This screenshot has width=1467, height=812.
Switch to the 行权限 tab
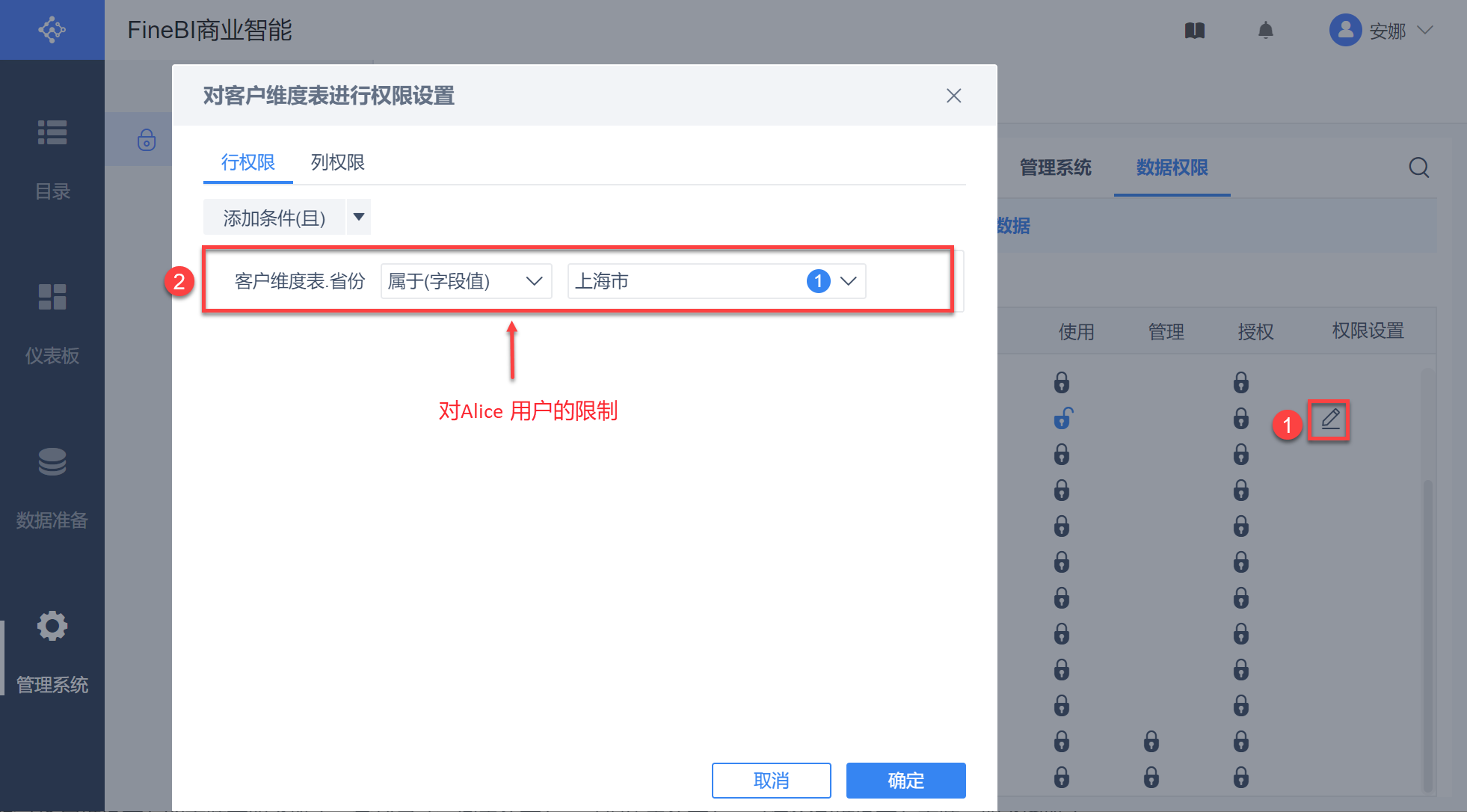point(247,162)
